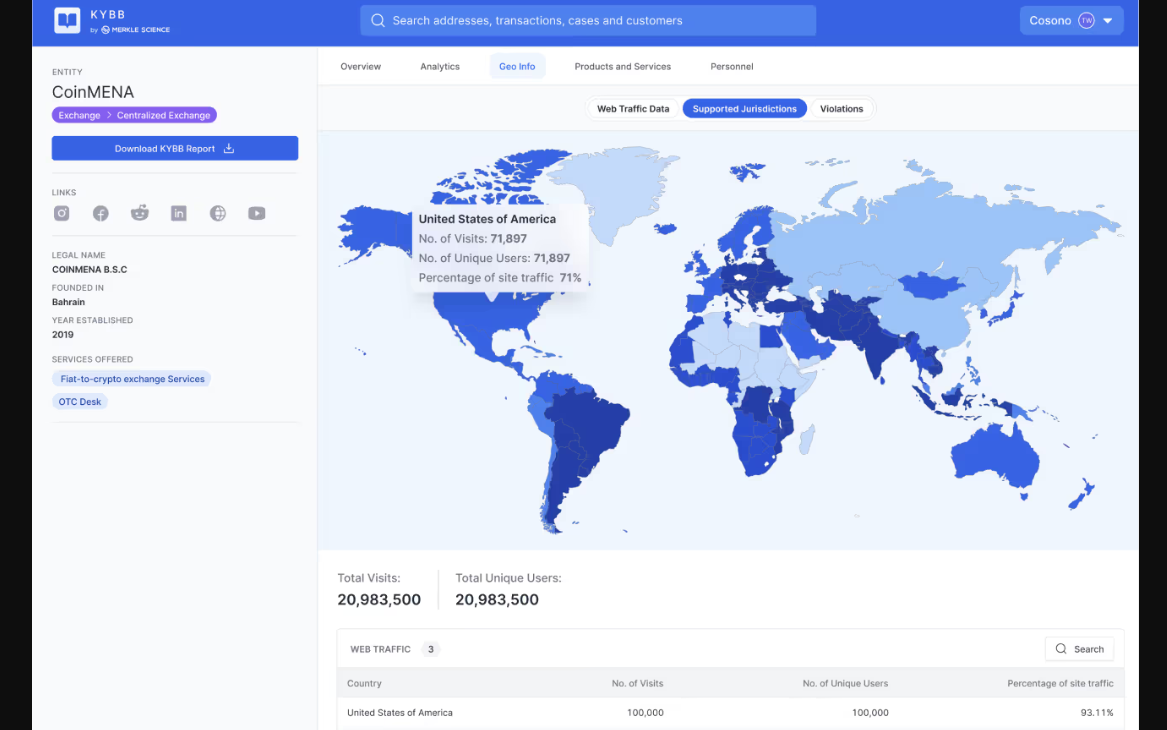Click the Total Visits 20,983,500 figure
Image resolution: width=1167 pixels, height=730 pixels.
tap(379, 600)
